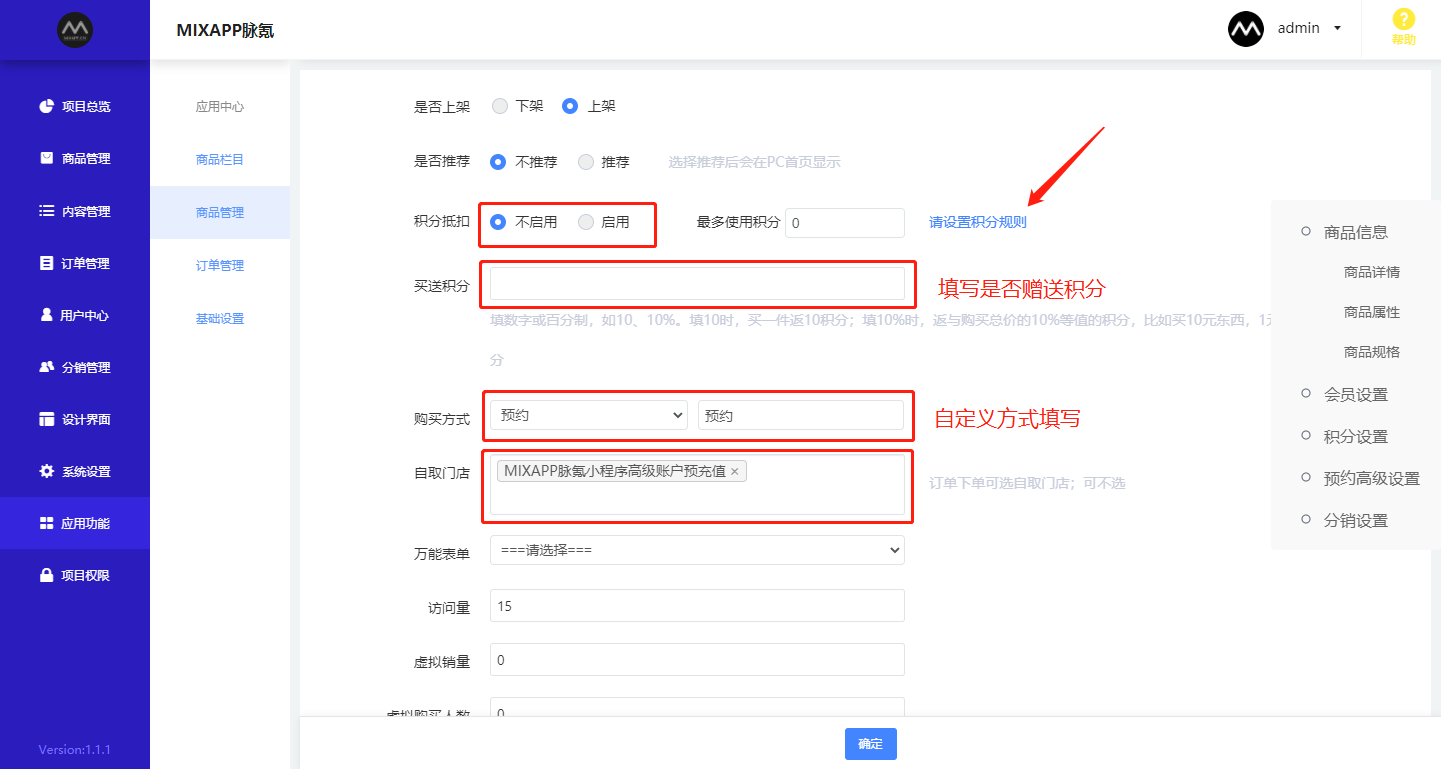Click inside the 自取门店 selection box
The width and height of the screenshot is (1441, 769).
(697, 485)
